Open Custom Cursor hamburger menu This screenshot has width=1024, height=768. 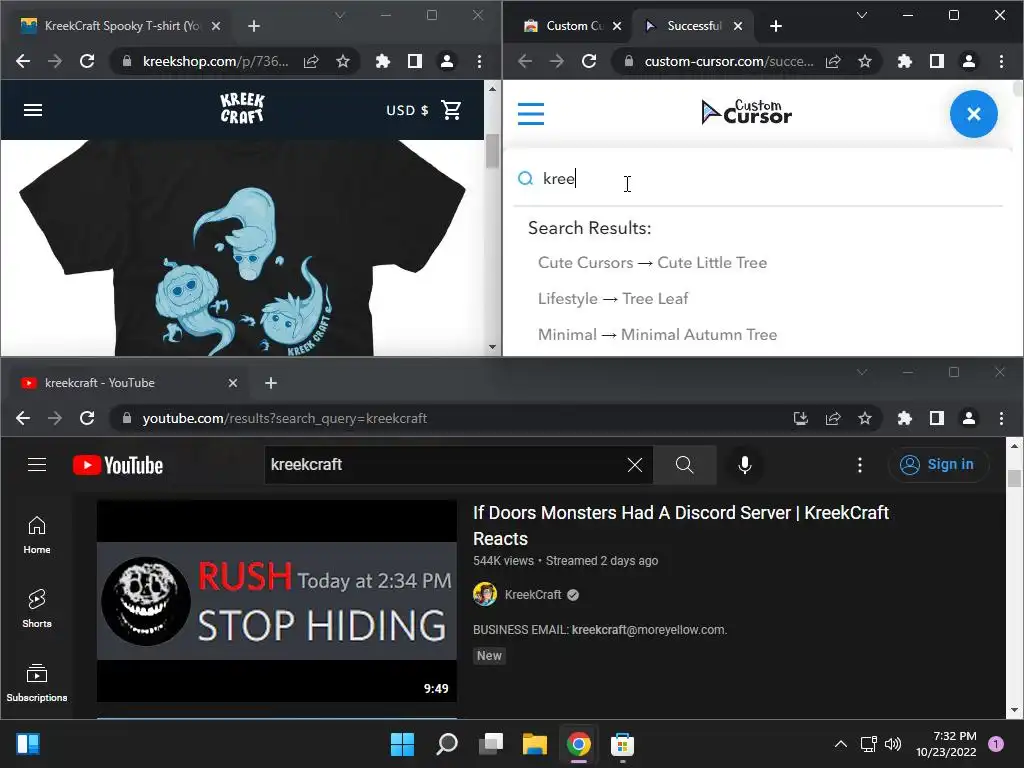pos(530,114)
